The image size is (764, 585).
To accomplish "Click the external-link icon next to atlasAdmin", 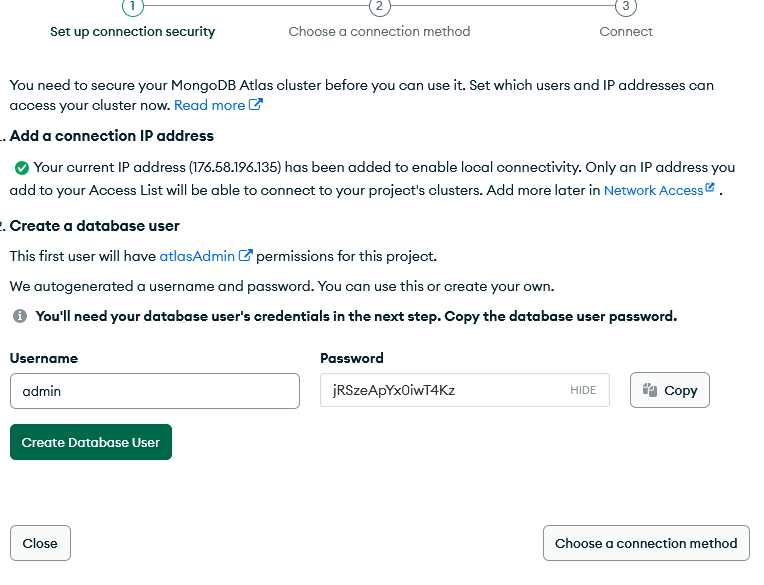I will click(x=245, y=256).
